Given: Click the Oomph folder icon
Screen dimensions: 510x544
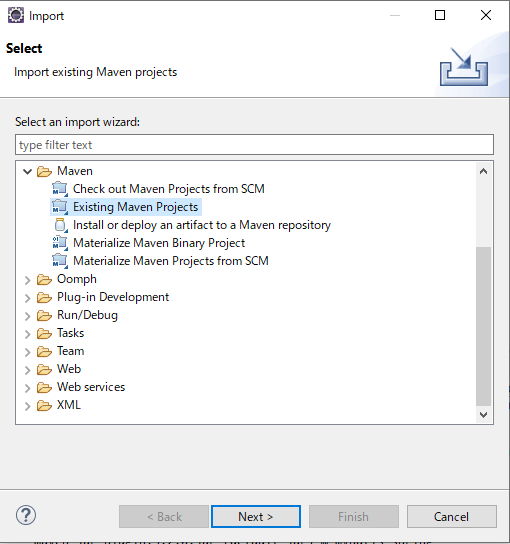Looking at the screenshot, I should (44, 280).
